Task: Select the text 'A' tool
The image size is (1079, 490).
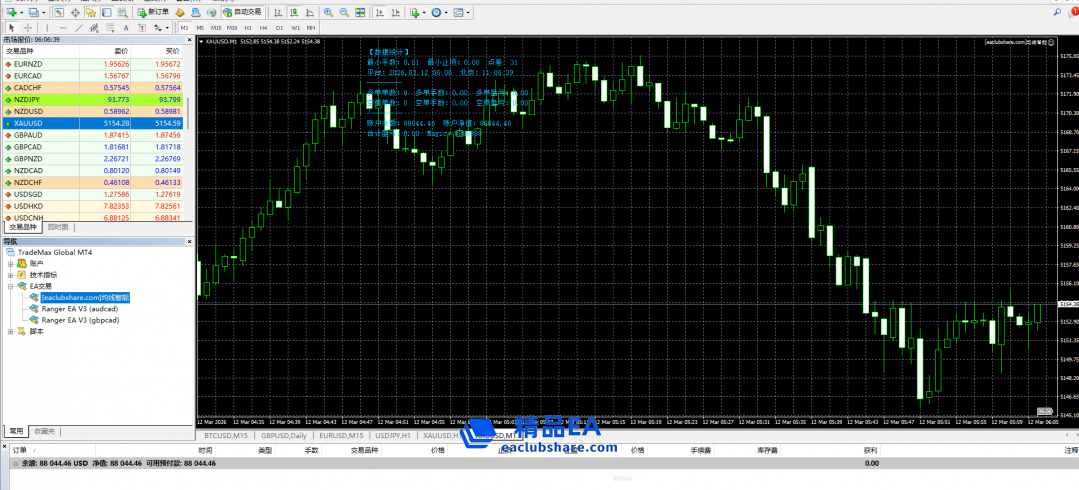Action: point(126,28)
